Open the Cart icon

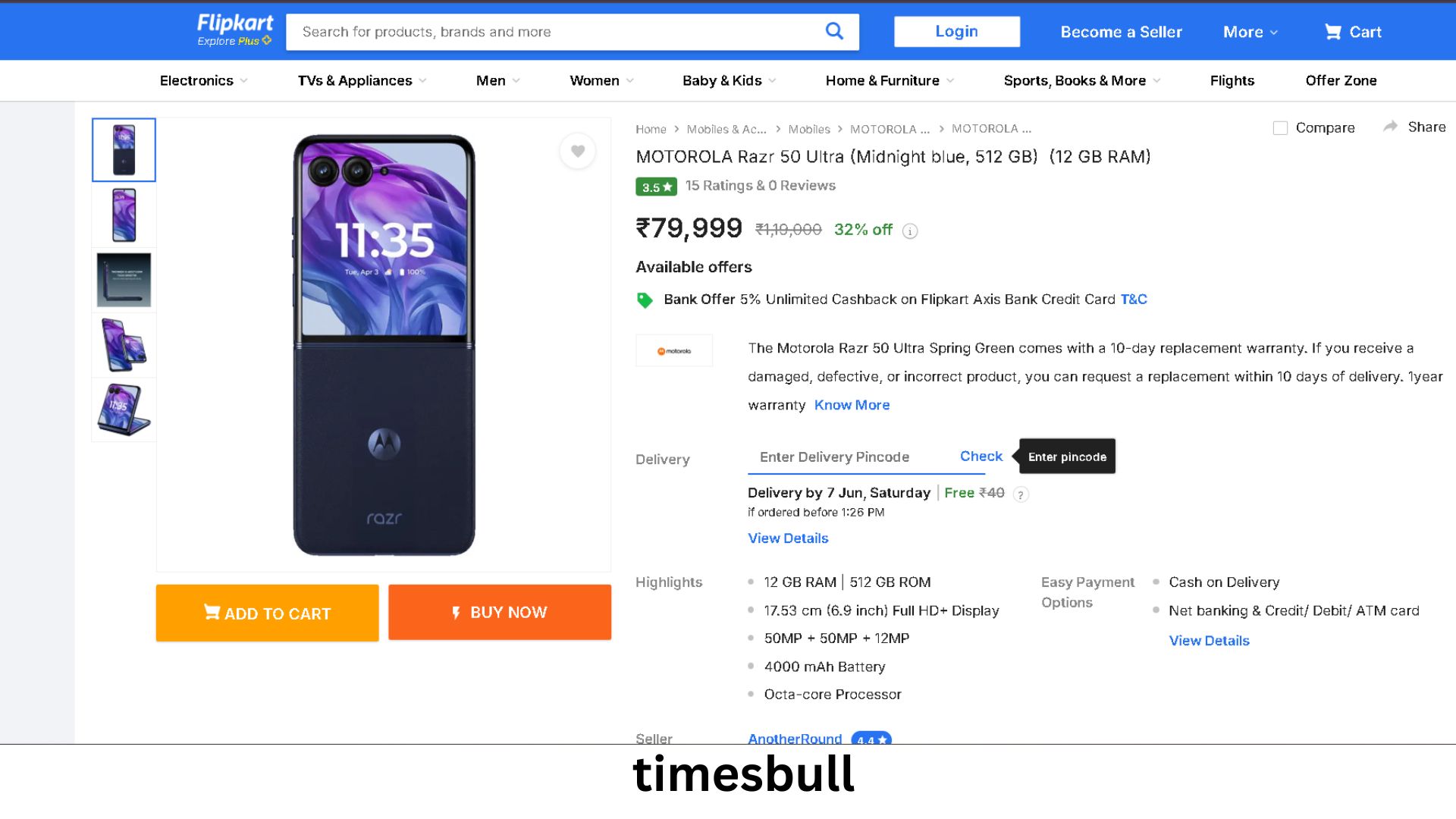pos(1332,32)
